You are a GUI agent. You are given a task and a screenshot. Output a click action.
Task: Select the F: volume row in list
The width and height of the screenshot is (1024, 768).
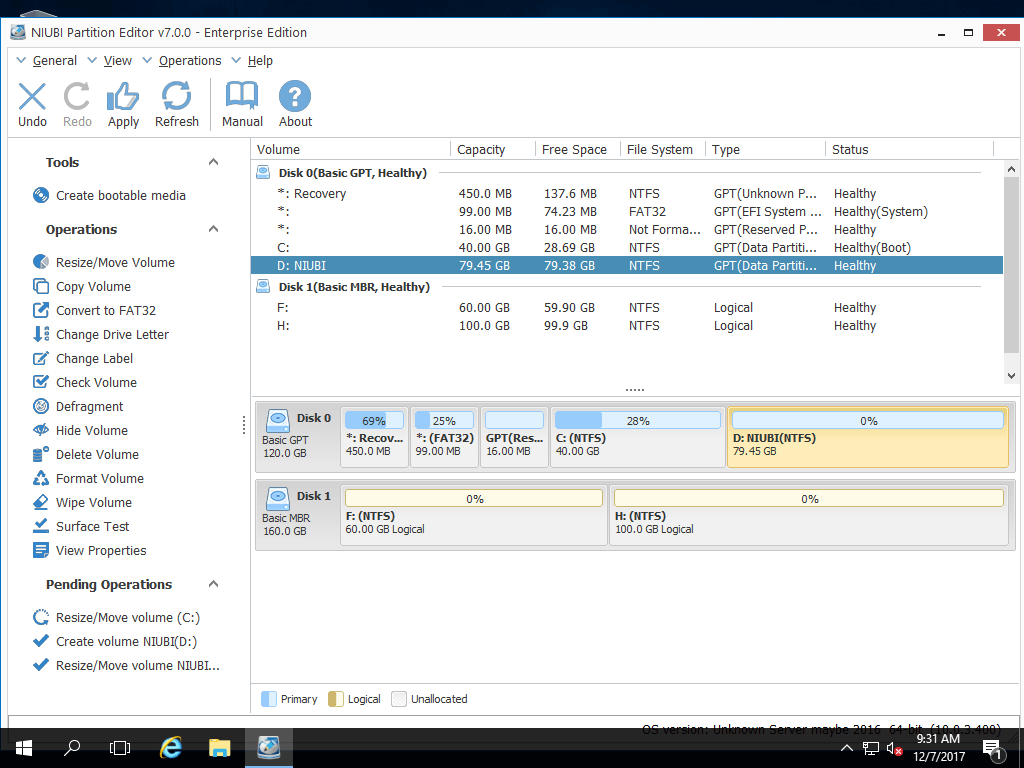tap(627, 308)
